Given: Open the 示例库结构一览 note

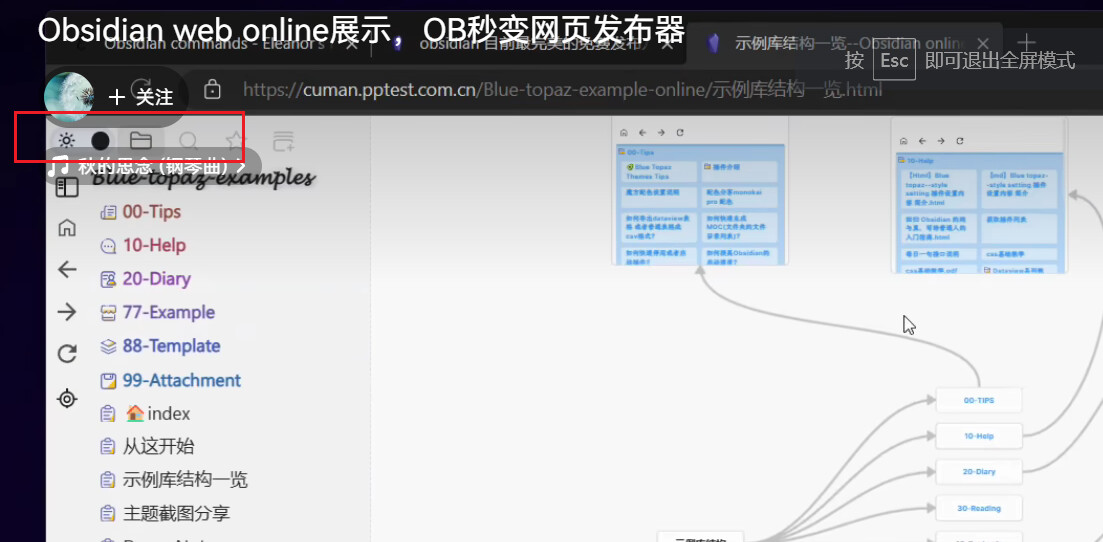Looking at the screenshot, I should [185, 480].
